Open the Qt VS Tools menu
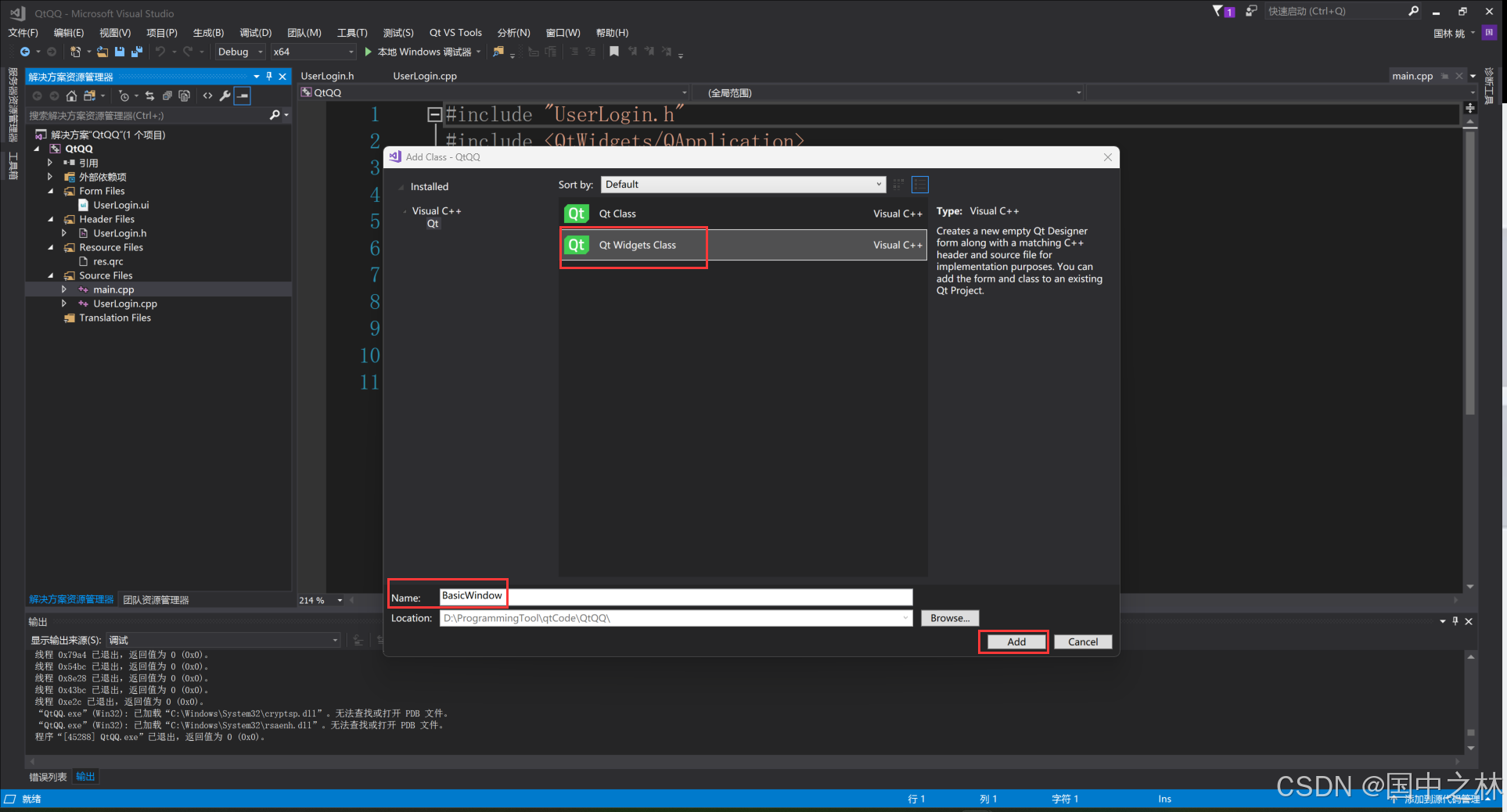 click(455, 33)
